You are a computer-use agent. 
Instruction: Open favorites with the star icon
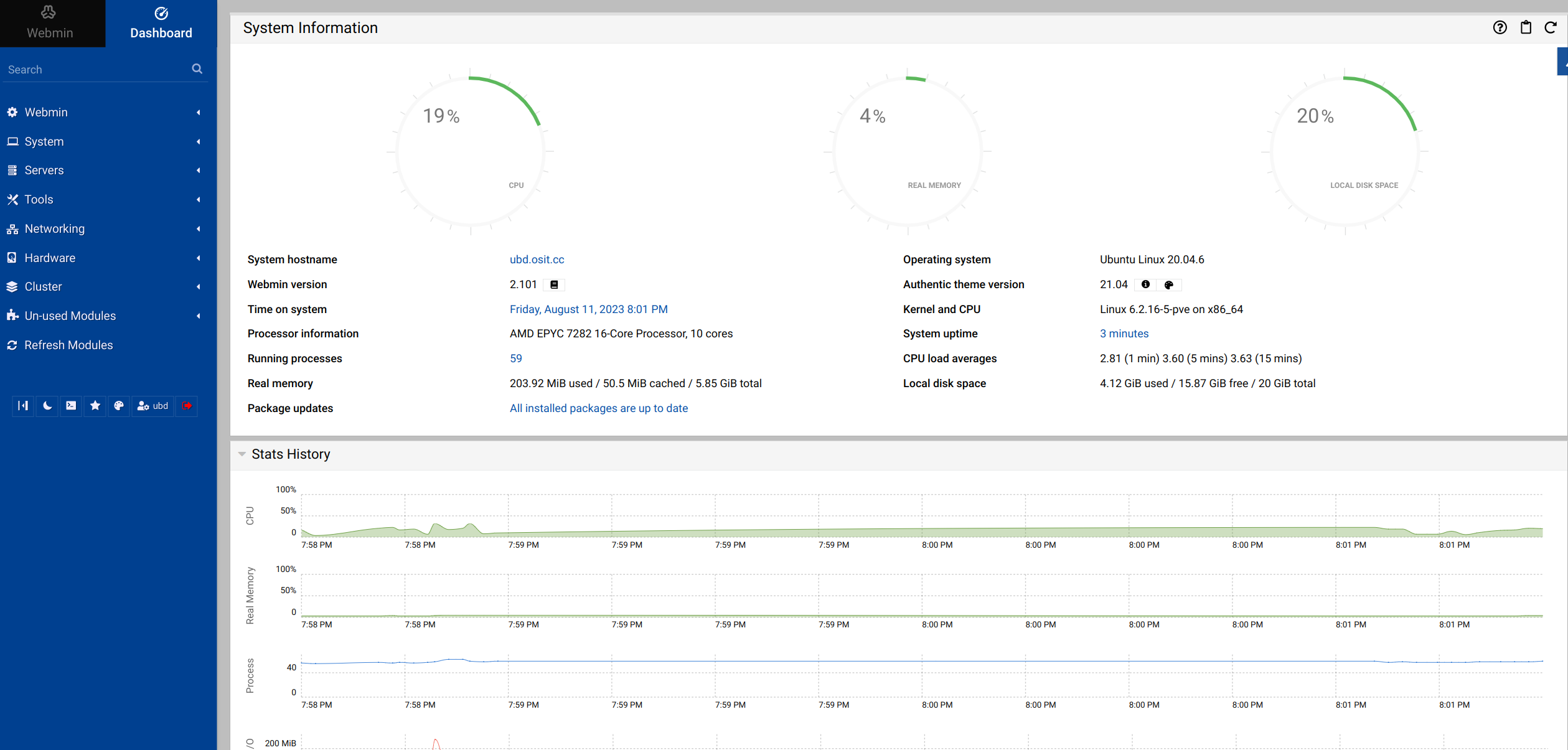[x=95, y=406]
